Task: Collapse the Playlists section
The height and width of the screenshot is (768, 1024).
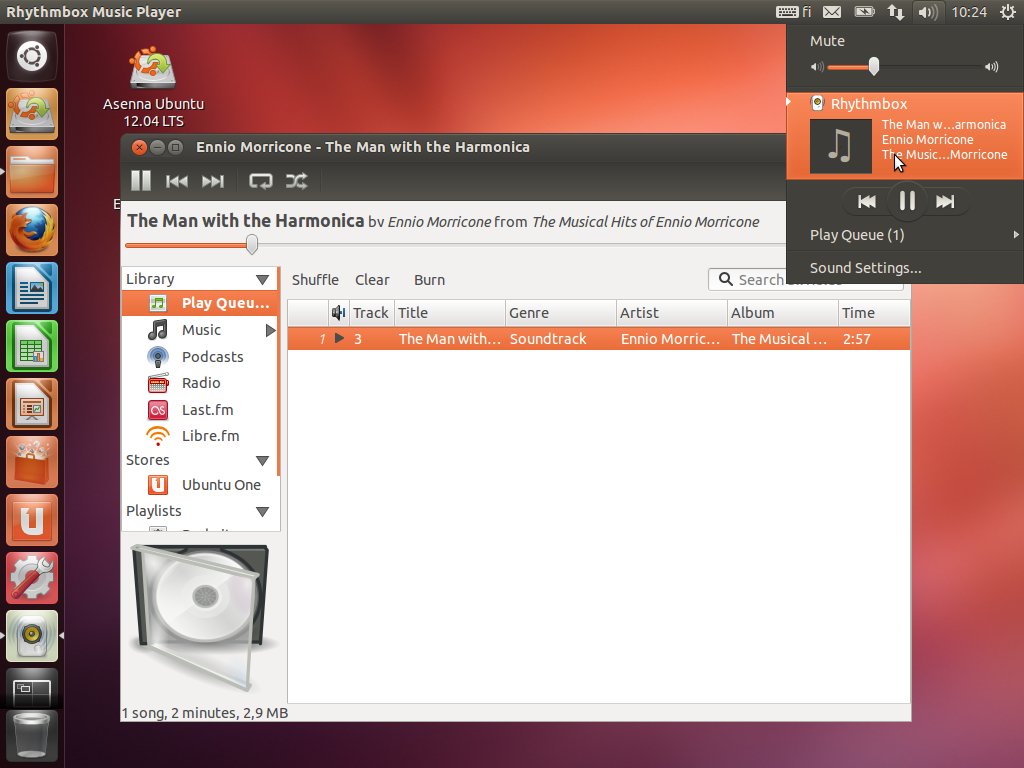Action: click(263, 511)
